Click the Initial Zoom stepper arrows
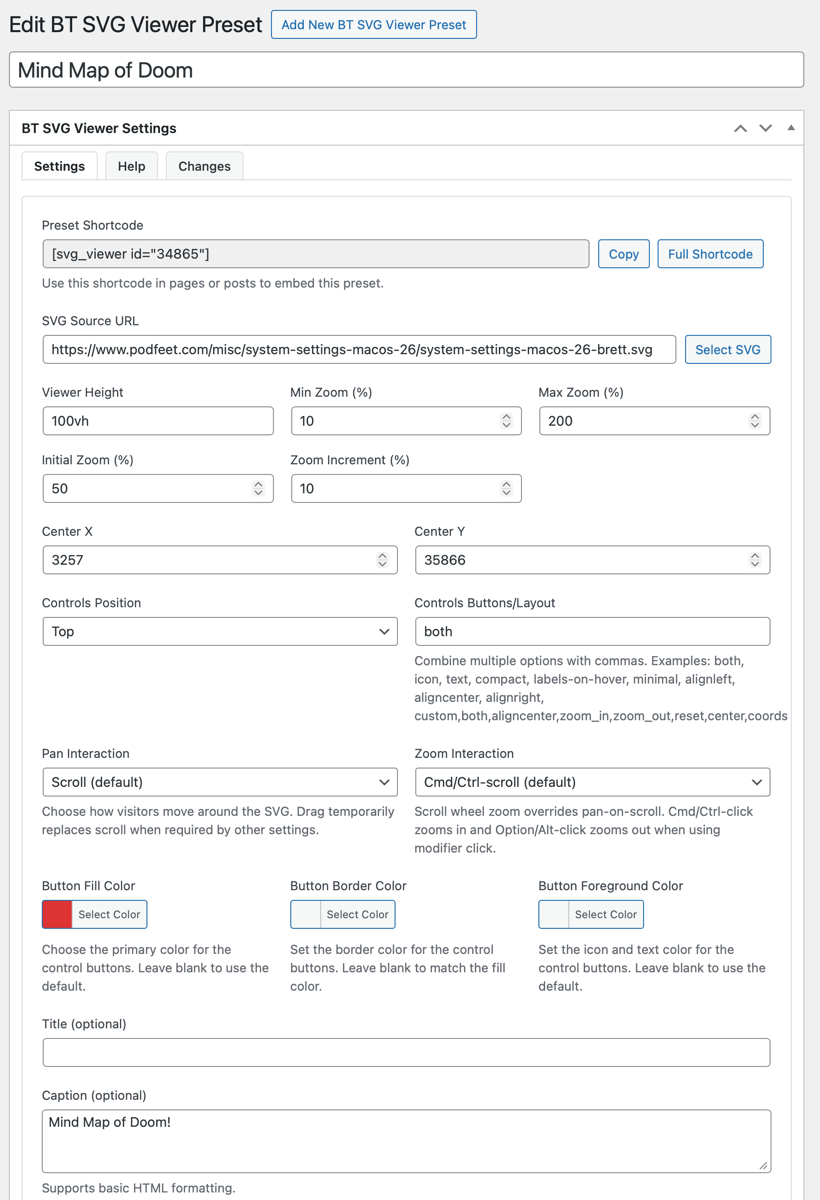The width and height of the screenshot is (820, 1200). 258,488
